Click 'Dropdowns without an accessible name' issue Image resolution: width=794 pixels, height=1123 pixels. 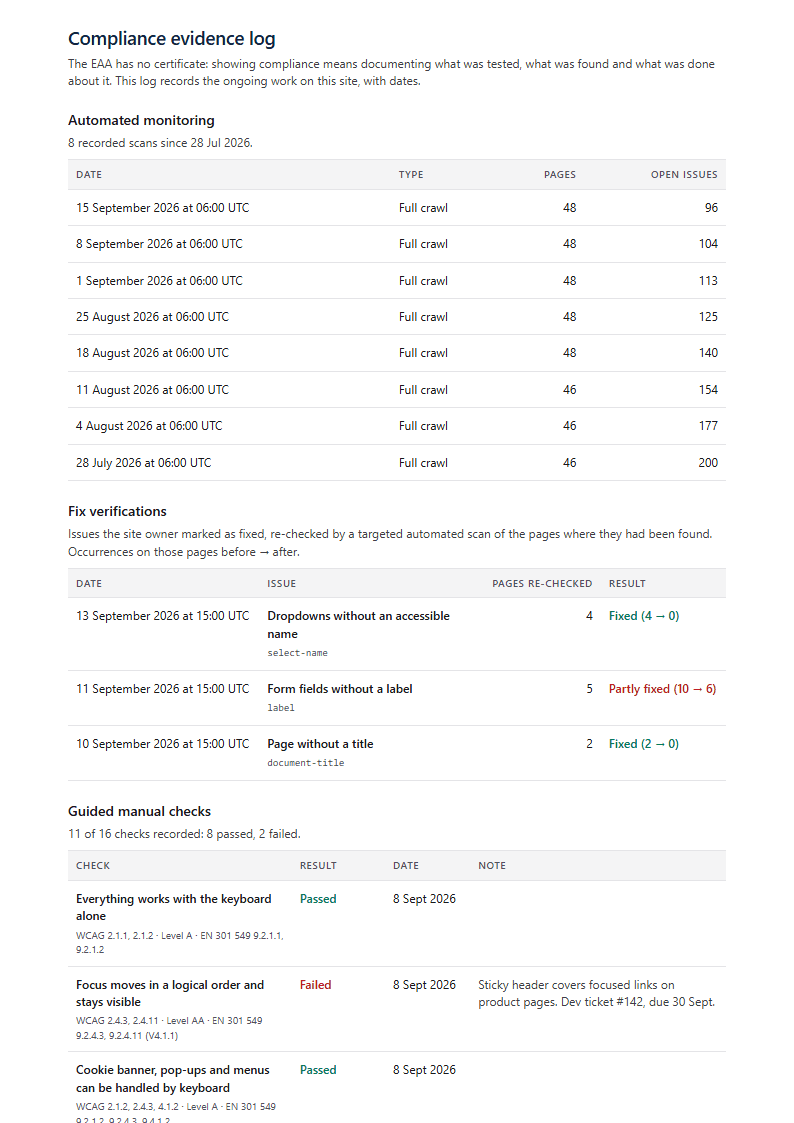(x=359, y=625)
